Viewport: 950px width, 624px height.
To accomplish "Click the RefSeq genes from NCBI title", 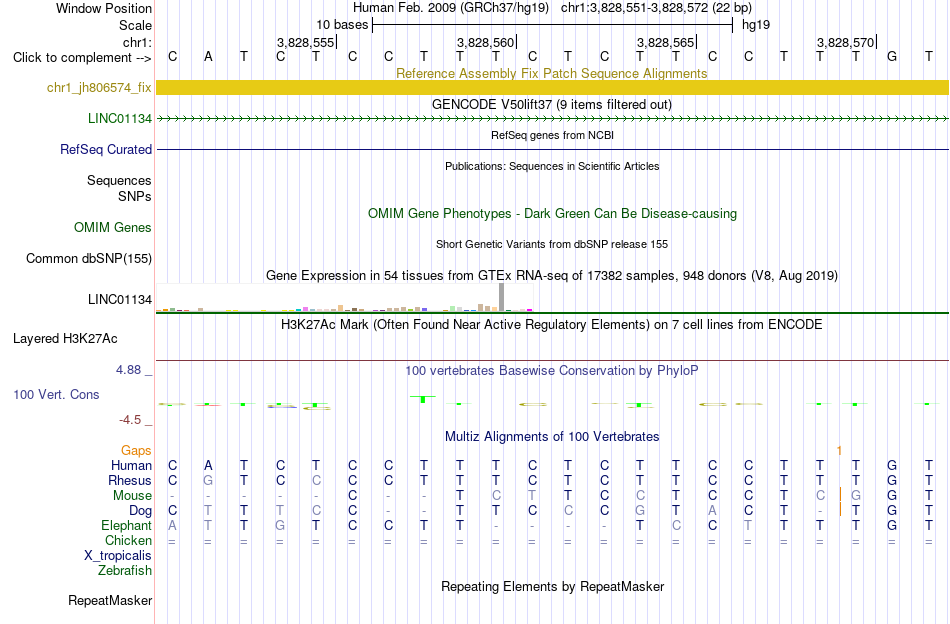I will (552, 135).
